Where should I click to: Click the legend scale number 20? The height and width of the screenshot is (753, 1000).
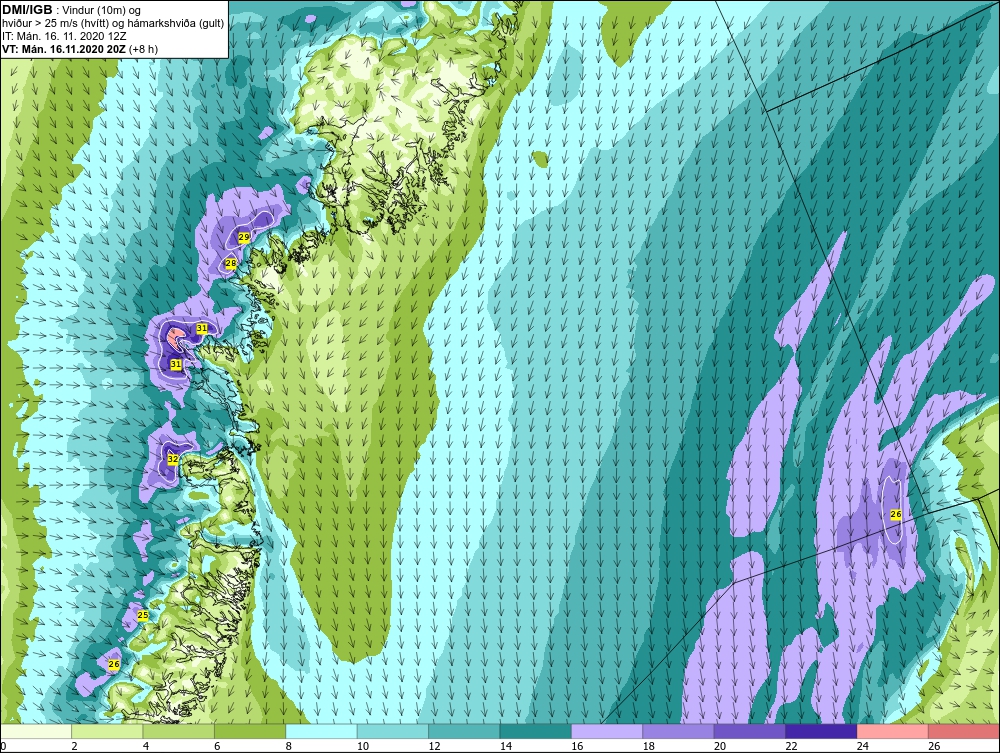pos(720,746)
